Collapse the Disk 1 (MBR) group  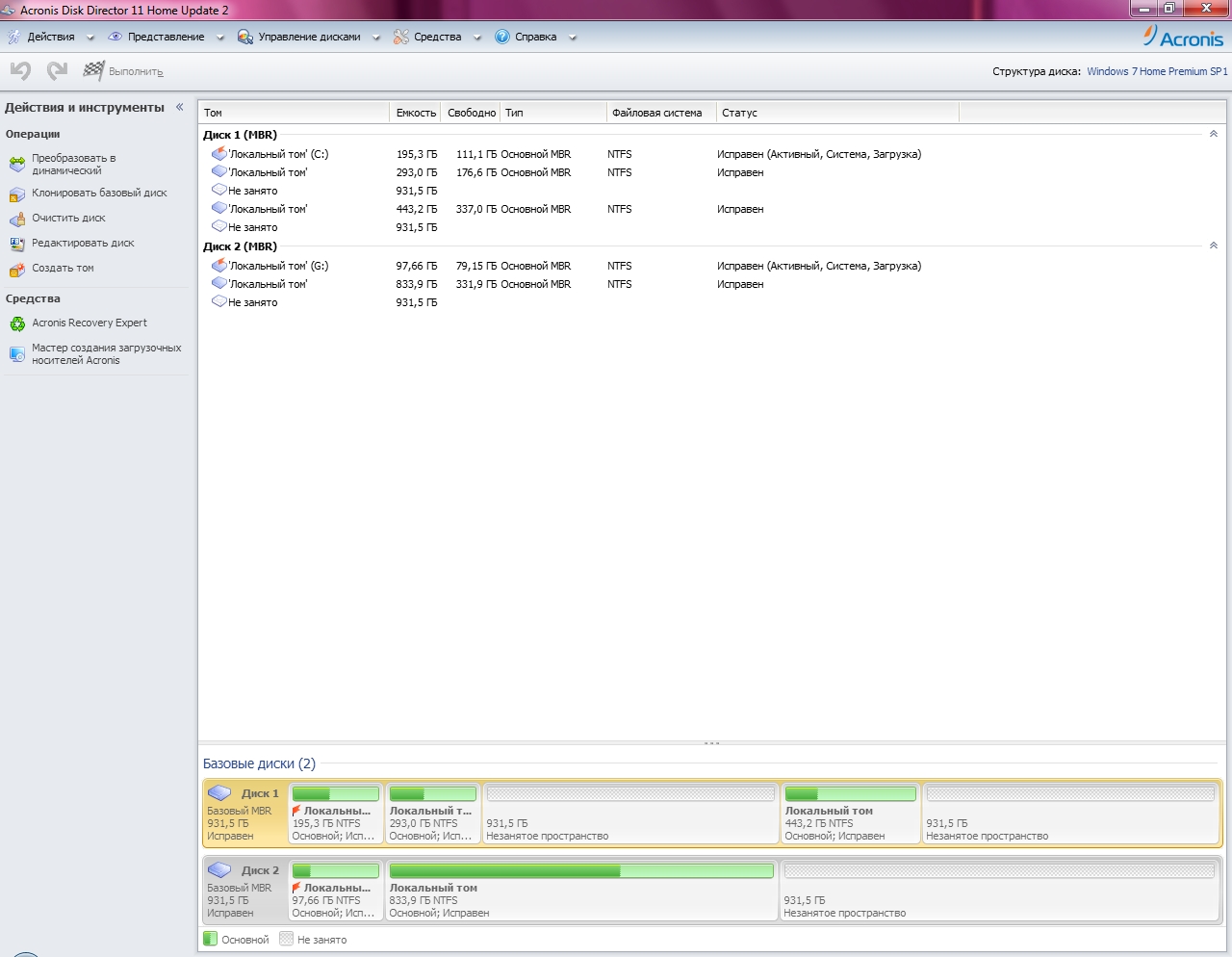pyautogui.click(x=1213, y=134)
